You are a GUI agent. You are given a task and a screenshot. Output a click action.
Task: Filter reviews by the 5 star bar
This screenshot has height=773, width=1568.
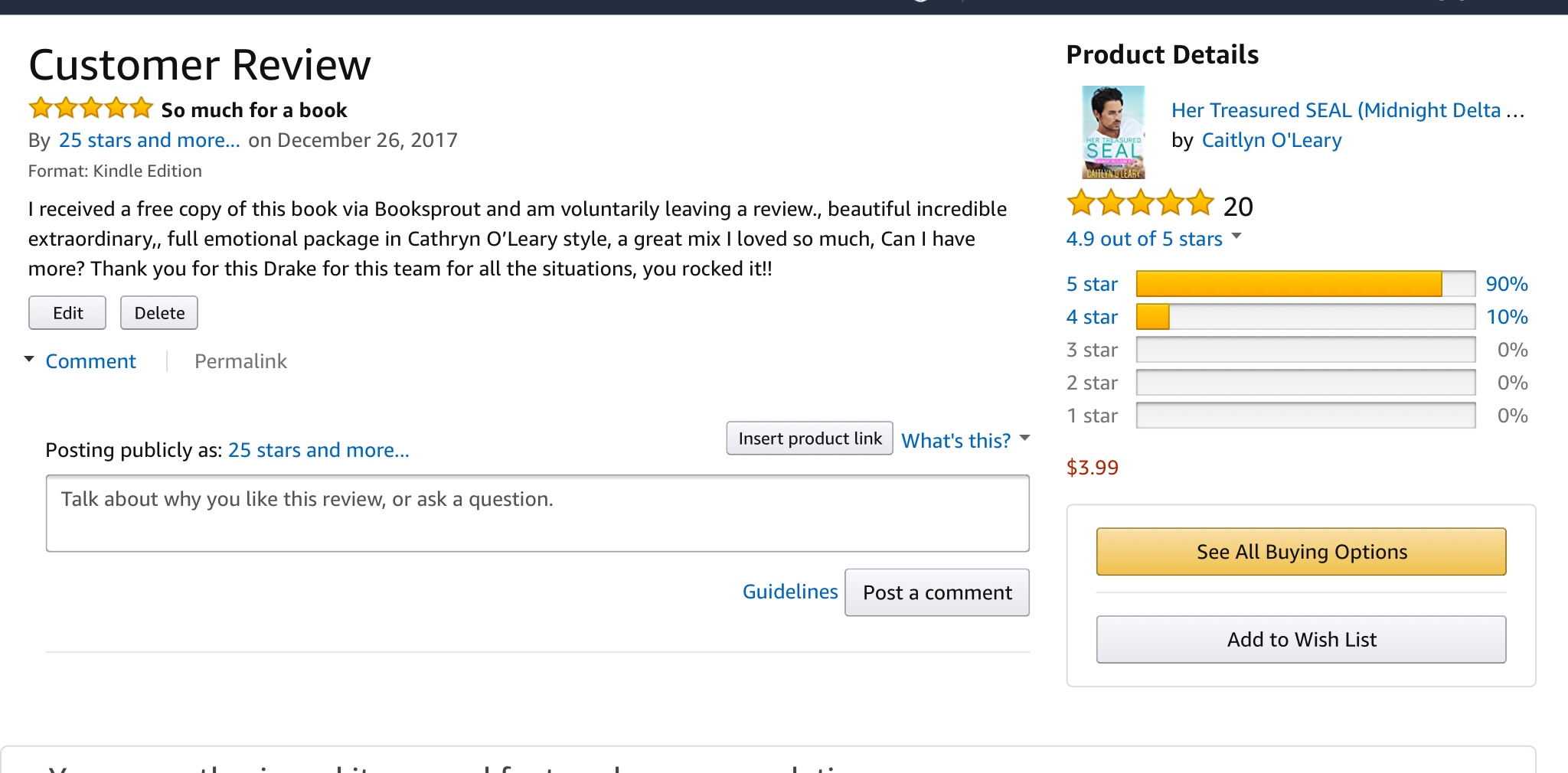click(1305, 284)
